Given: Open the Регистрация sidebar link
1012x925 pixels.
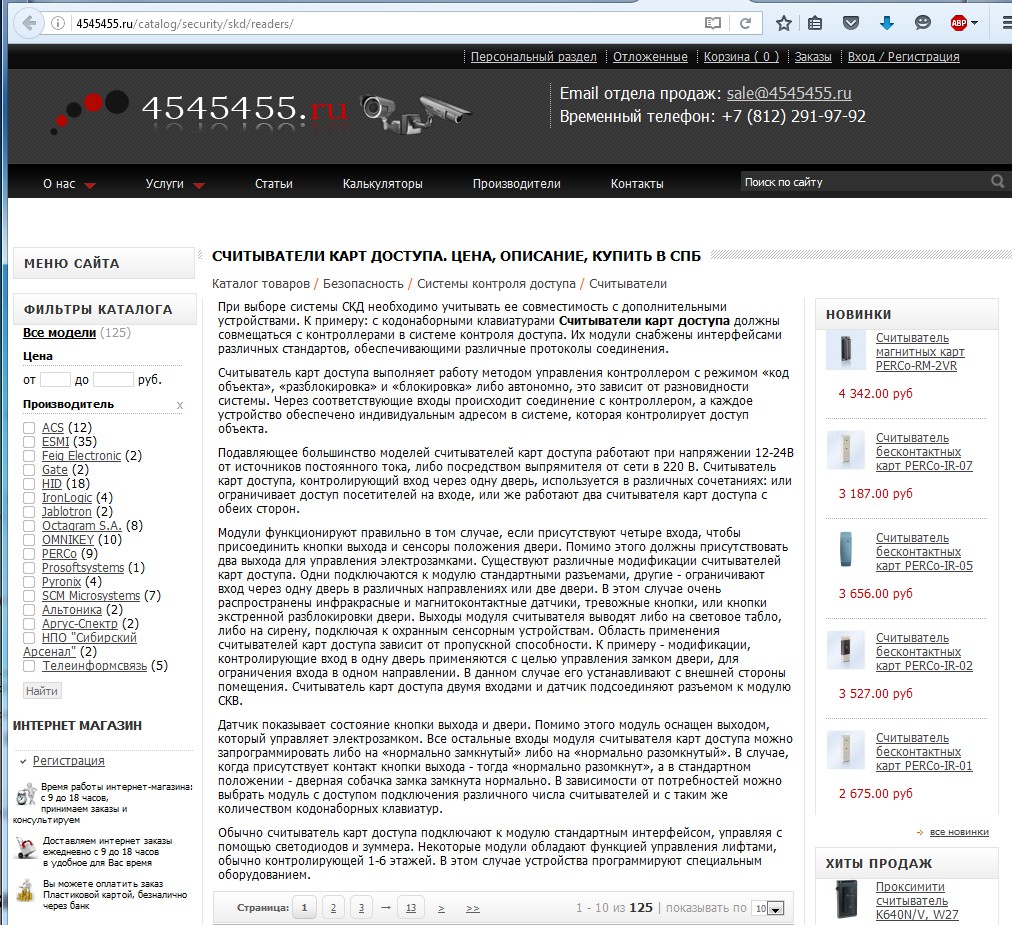Looking at the screenshot, I should [68, 761].
